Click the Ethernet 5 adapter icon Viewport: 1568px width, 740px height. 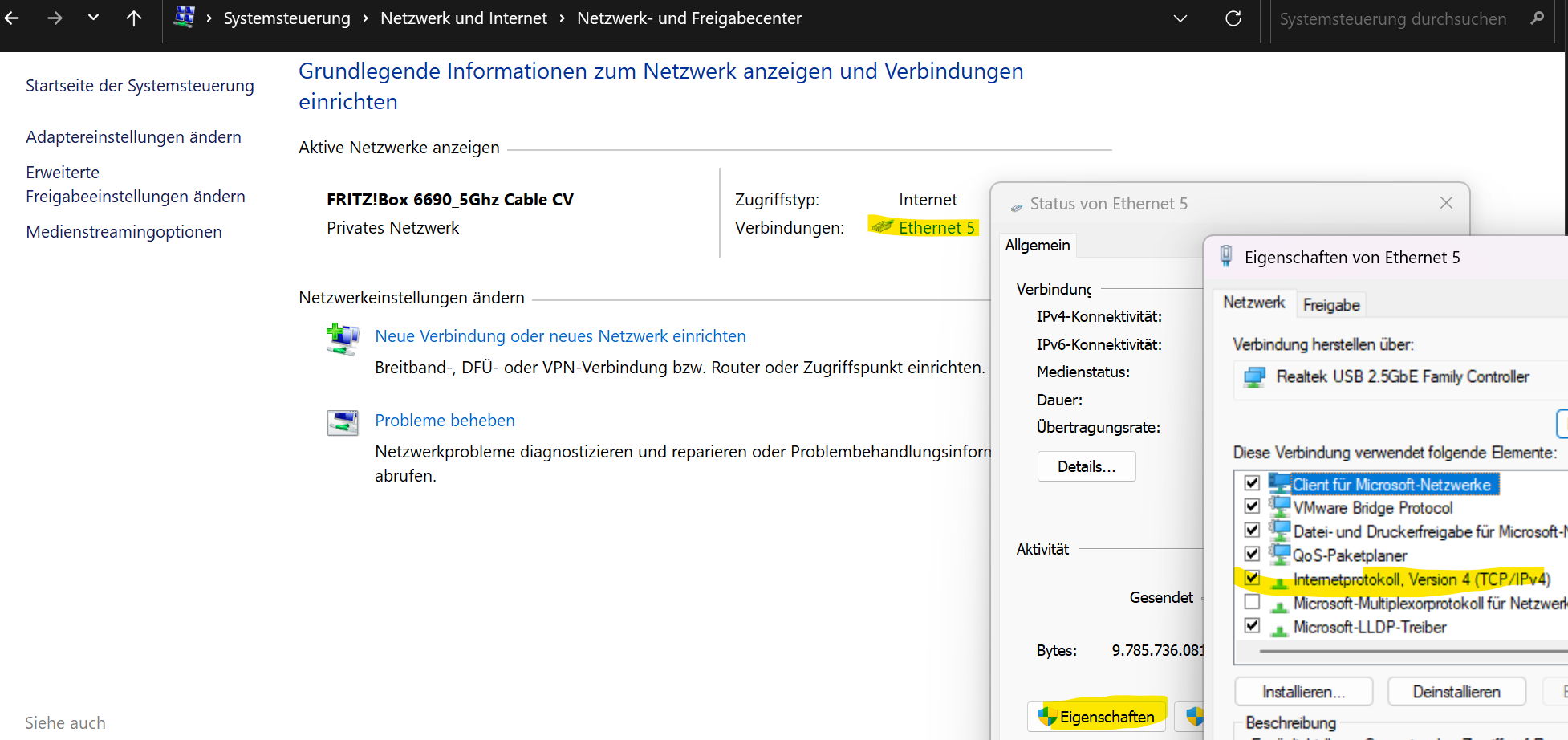click(883, 227)
